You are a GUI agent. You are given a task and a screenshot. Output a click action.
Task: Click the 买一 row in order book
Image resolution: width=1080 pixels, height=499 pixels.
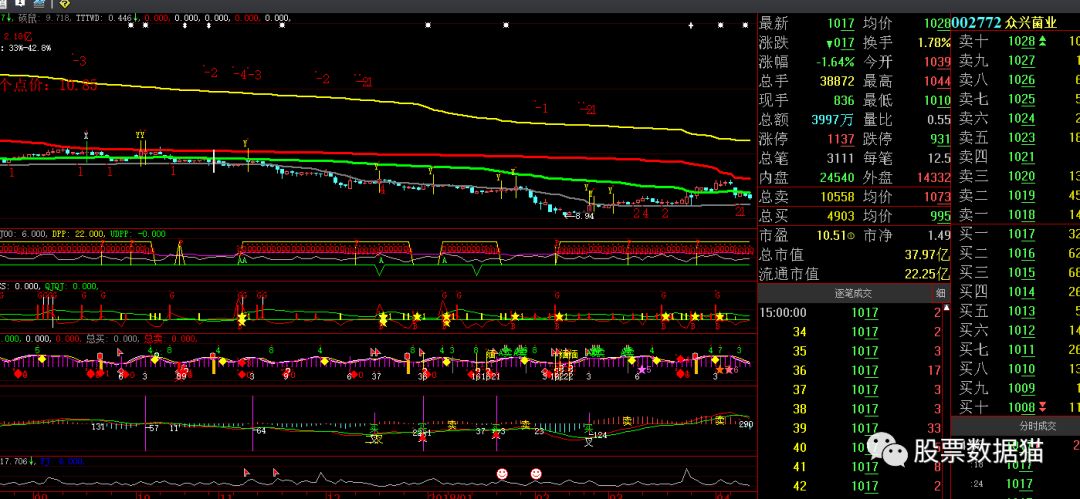tap(1016, 234)
